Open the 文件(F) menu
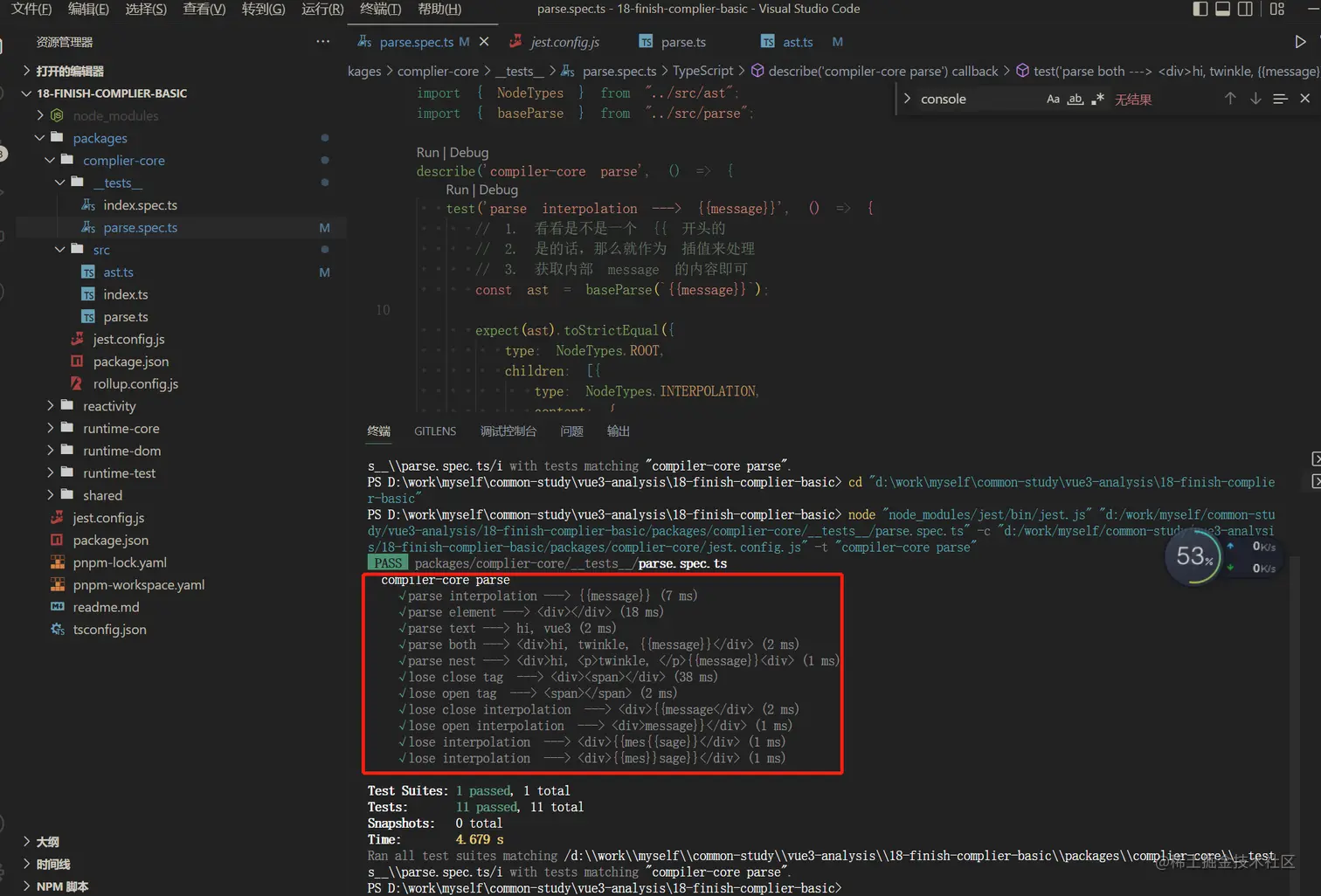 point(31,9)
